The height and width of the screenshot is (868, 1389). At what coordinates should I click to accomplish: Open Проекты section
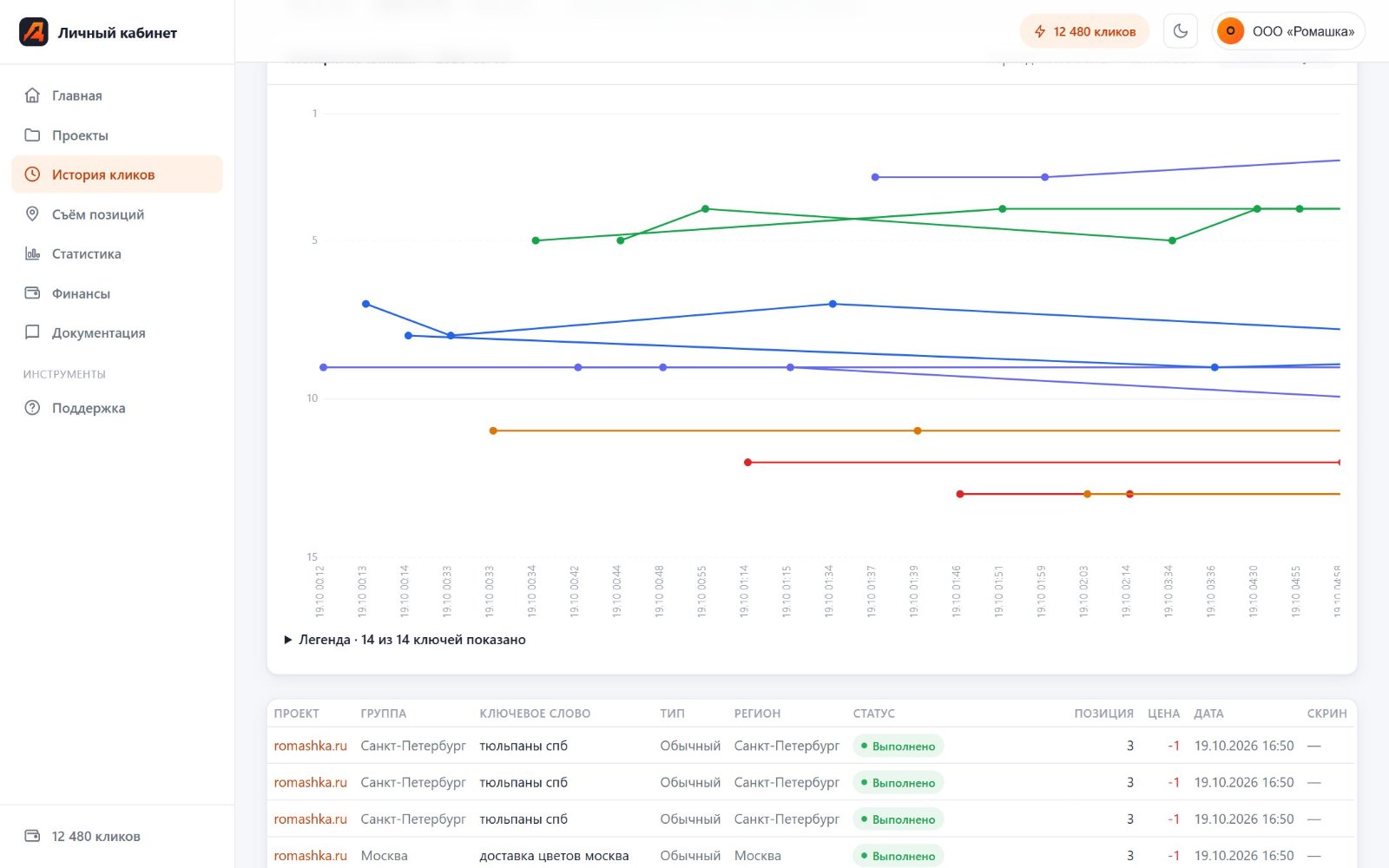coord(117,135)
